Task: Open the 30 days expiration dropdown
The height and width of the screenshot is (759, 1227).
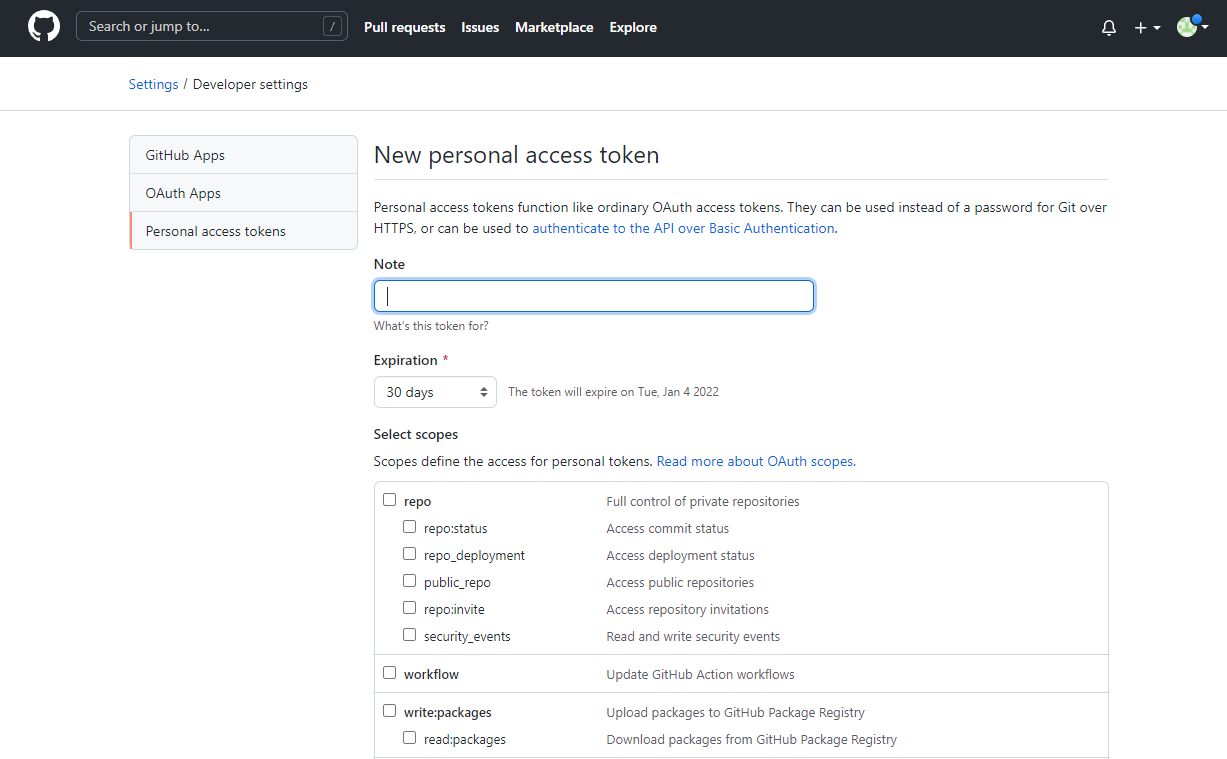Action: tap(435, 392)
